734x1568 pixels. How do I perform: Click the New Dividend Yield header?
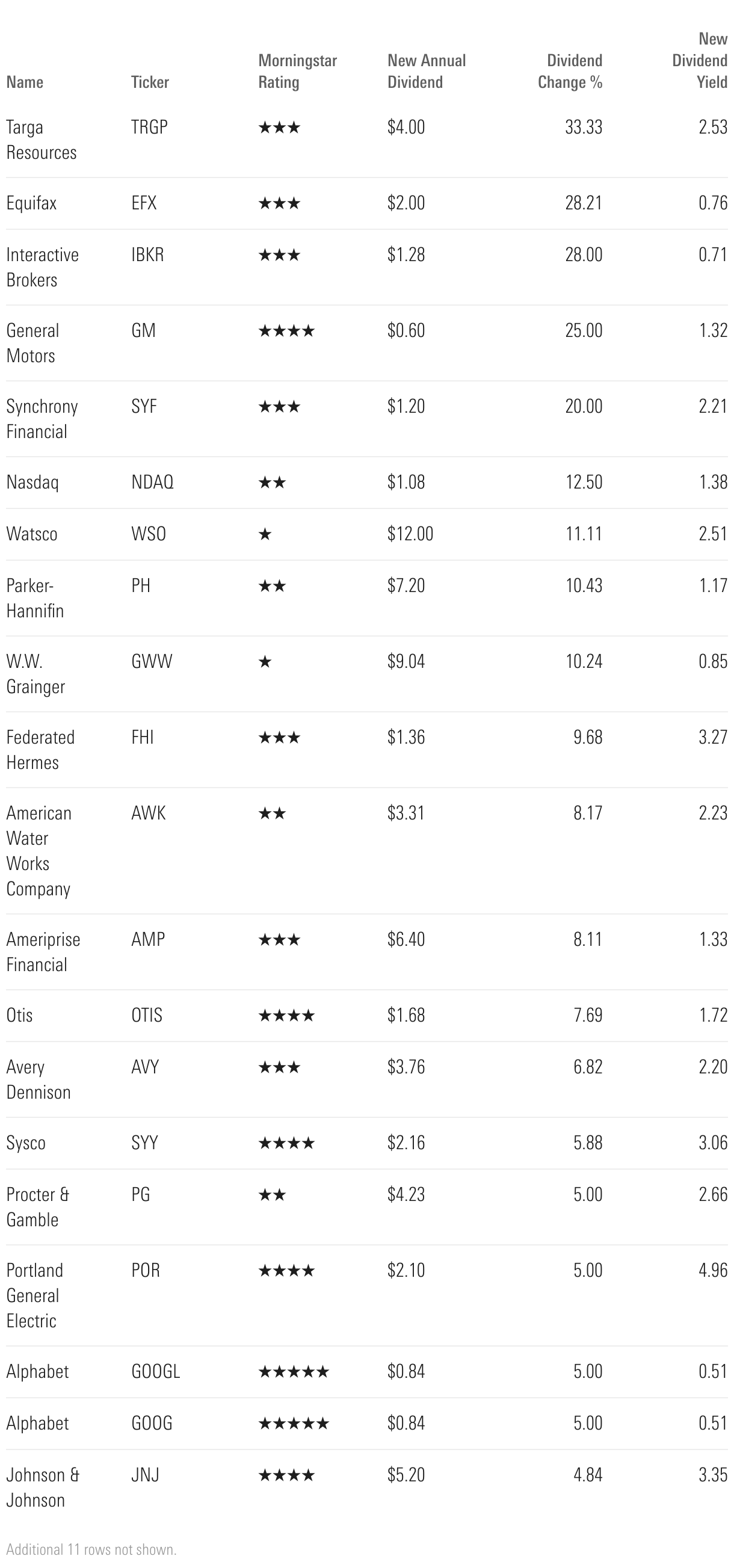coord(700,60)
